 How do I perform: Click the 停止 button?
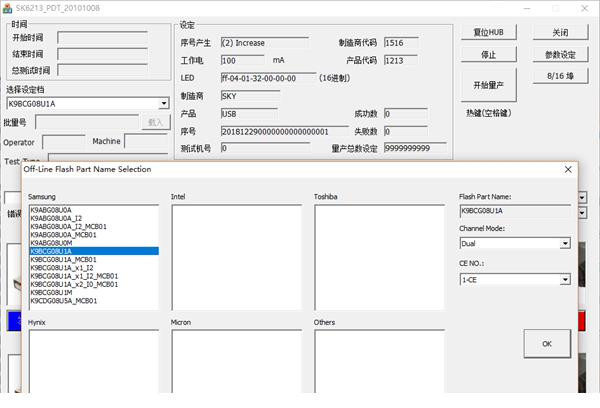(x=489, y=54)
